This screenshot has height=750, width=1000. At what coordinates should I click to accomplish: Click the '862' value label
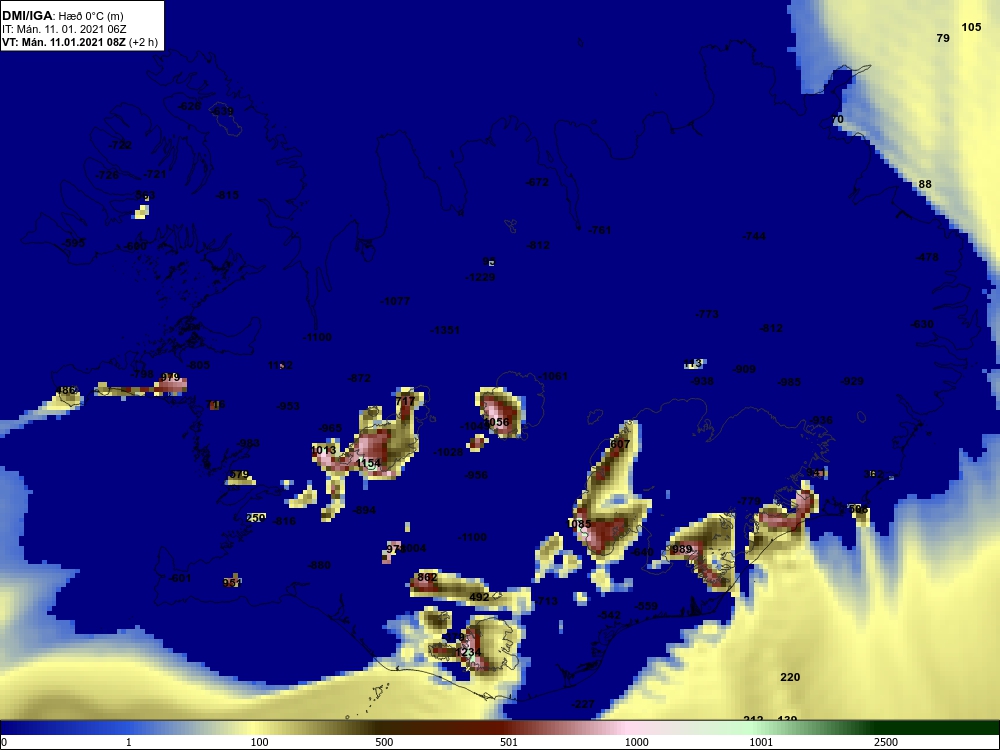(427, 578)
